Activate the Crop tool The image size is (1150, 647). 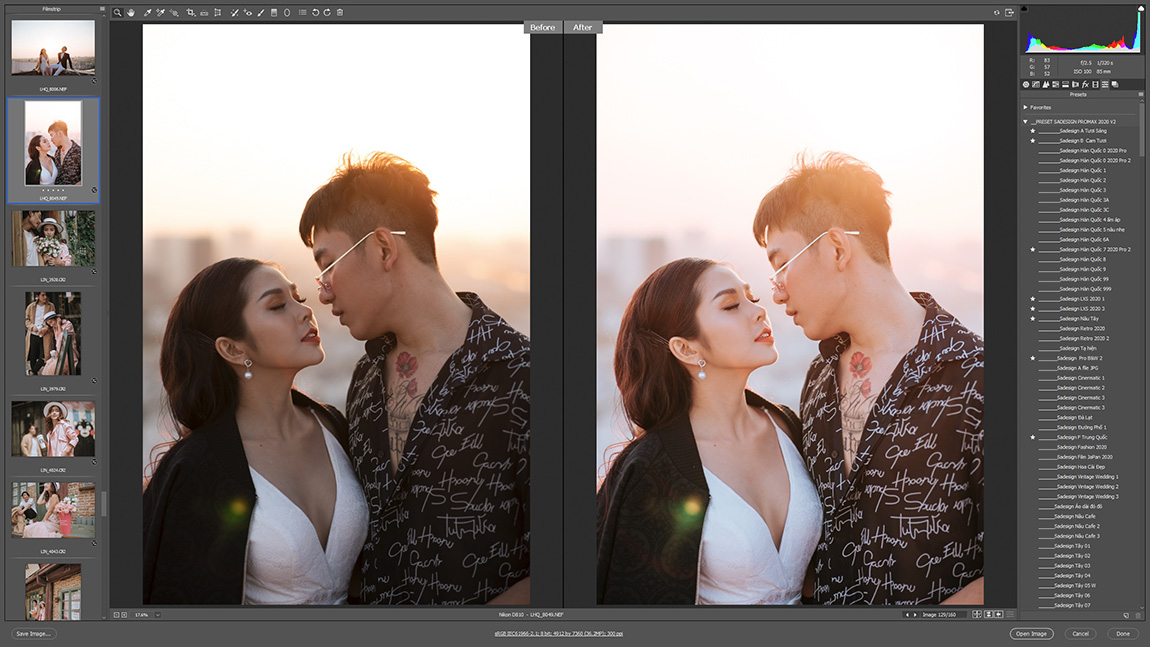tap(191, 13)
